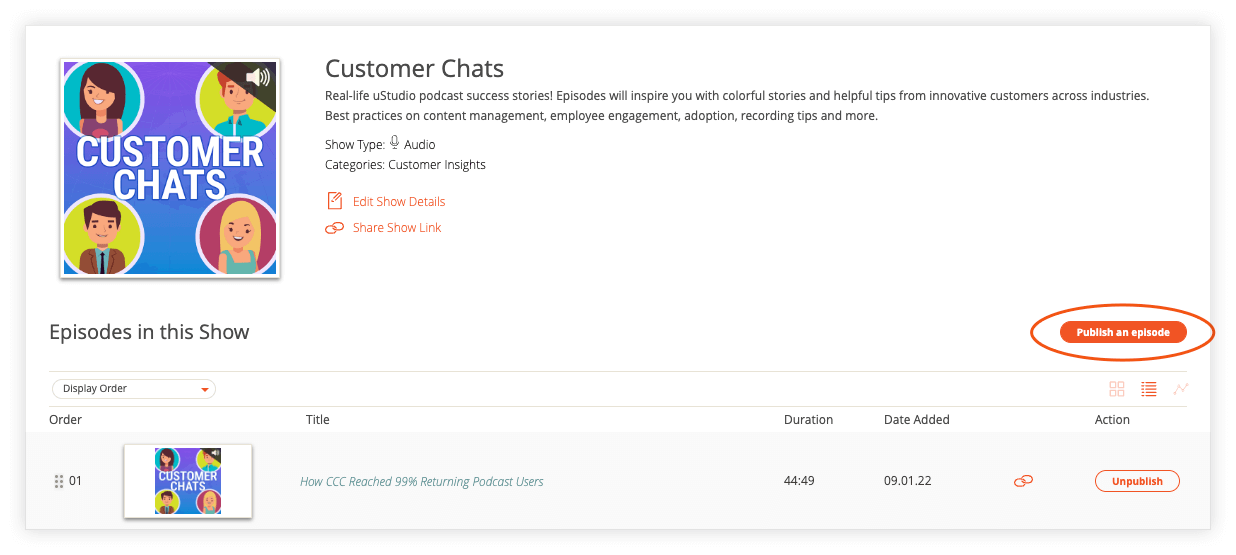Click the Edit Show Details pencil icon
Screen dimensions: 1236x555
pos(335,201)
